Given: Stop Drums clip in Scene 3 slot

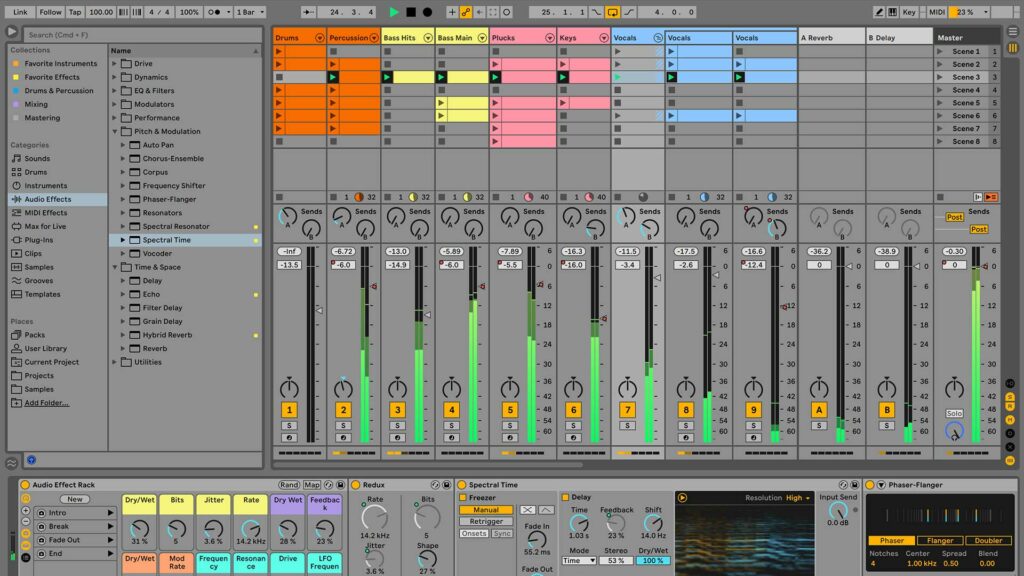Looking at the screenshot, I should point(280,77).
